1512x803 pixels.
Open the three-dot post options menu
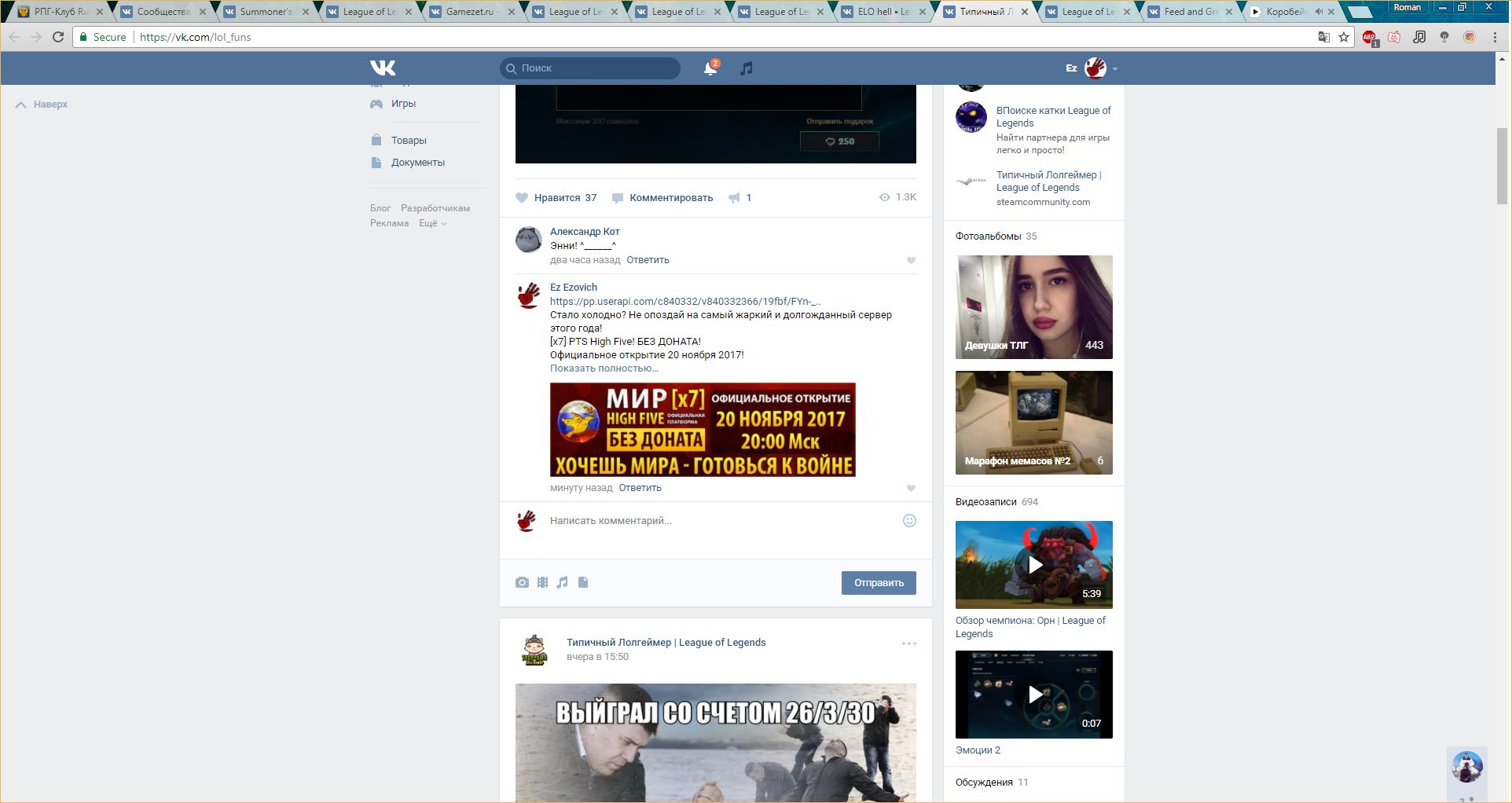(x=908, y=643)
